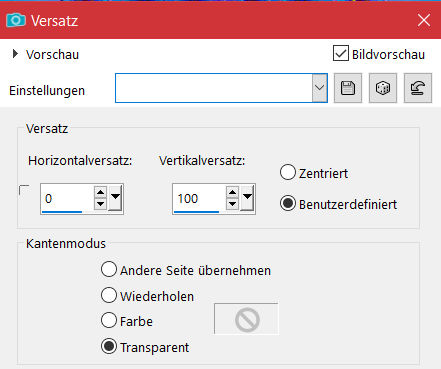The height and width of the screenshot is (369, 441).
Task: Click into the Vertikalversatz value field
Action: coord(199,199)
